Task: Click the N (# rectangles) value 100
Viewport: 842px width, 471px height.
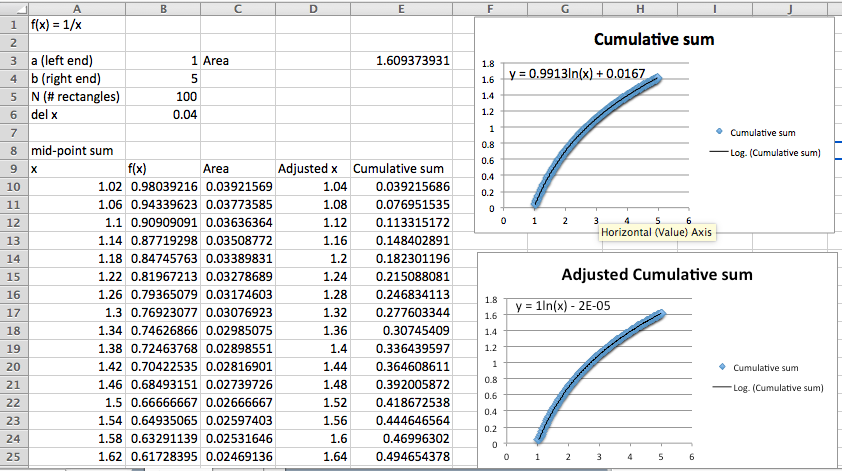Action: [162, 97]
